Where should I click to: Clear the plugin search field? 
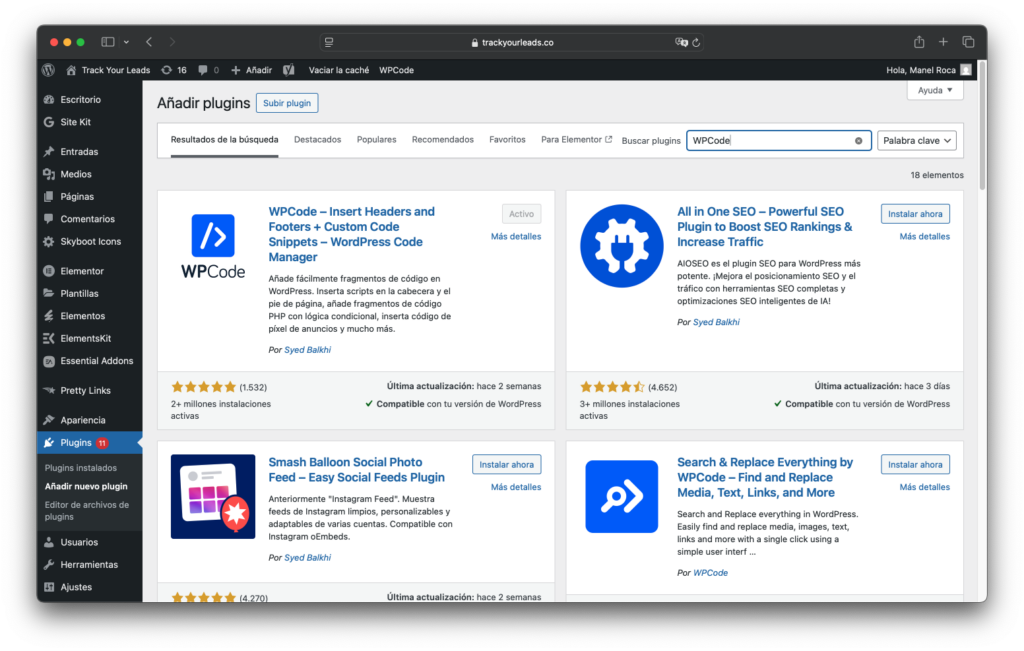(x=859, y=140)
